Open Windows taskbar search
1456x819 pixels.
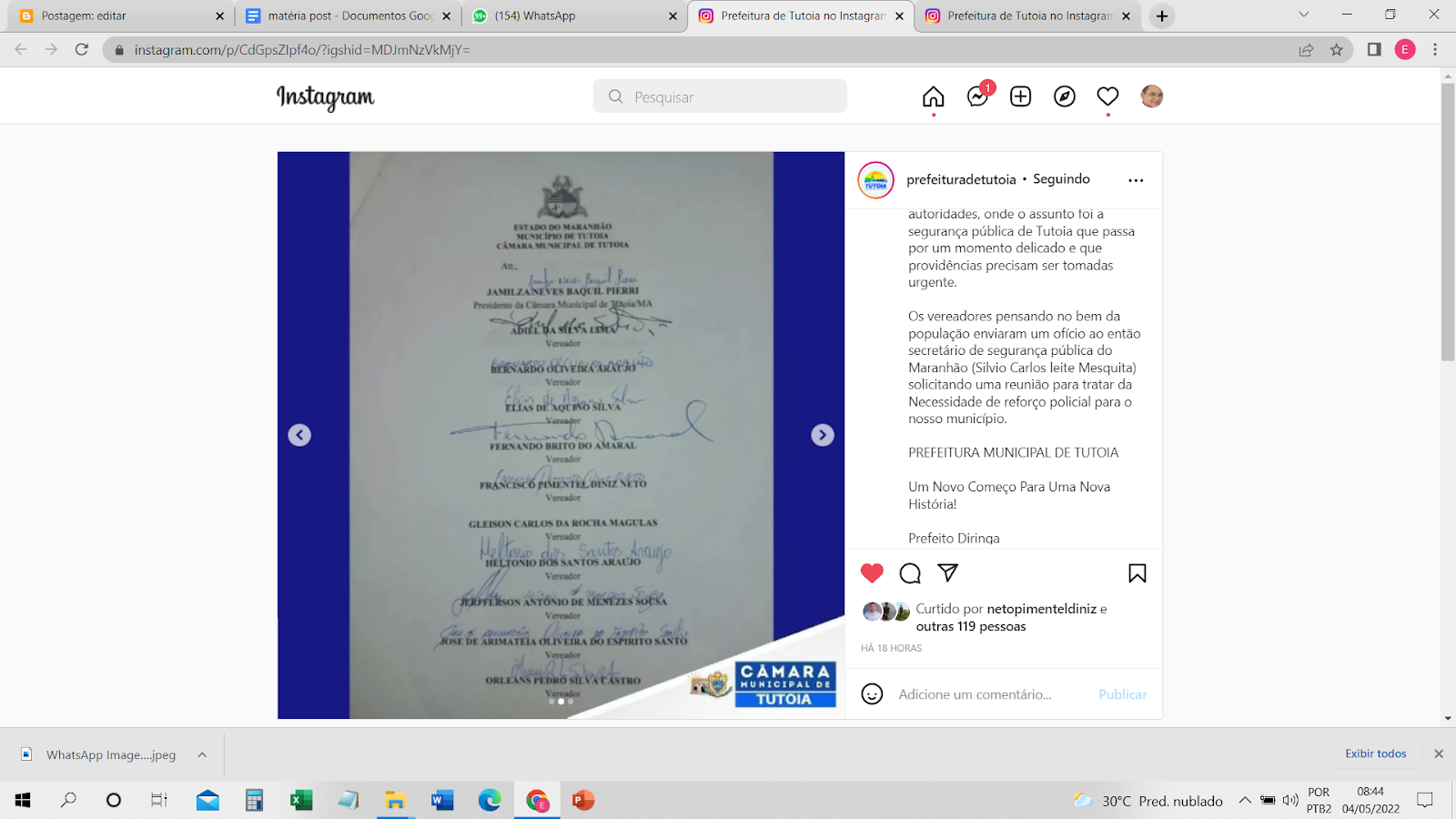point(68,801)
